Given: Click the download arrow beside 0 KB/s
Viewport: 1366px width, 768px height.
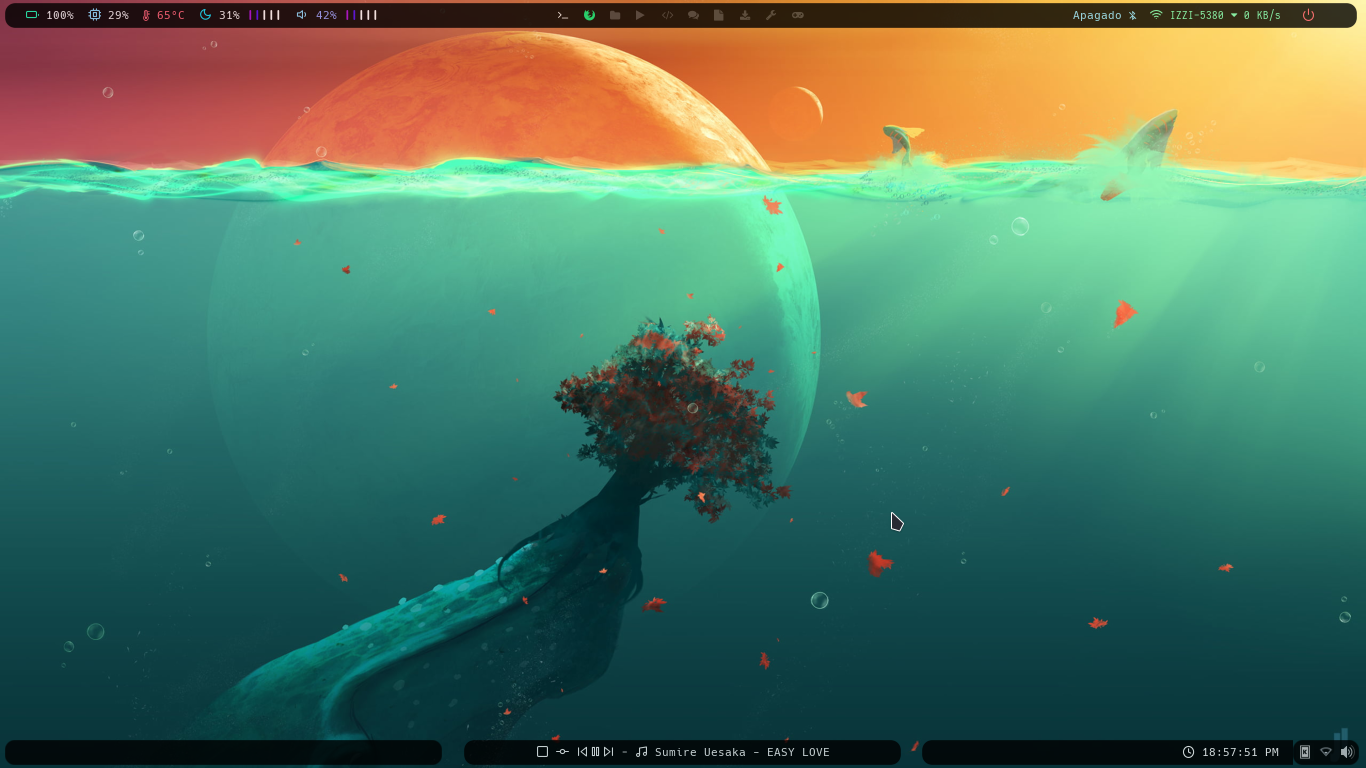Looking at the screenshot, I should (x=1234, y=15).
